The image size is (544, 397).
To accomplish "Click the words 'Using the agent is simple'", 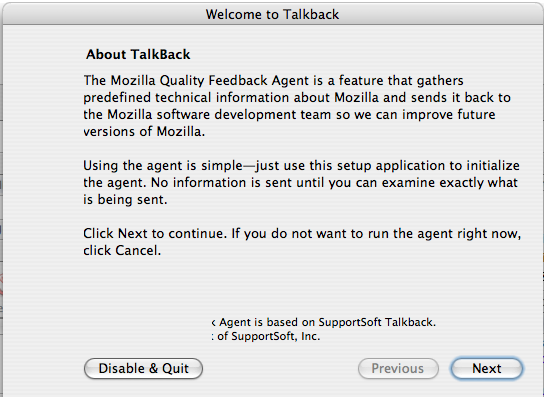I will tap(163, 166).
